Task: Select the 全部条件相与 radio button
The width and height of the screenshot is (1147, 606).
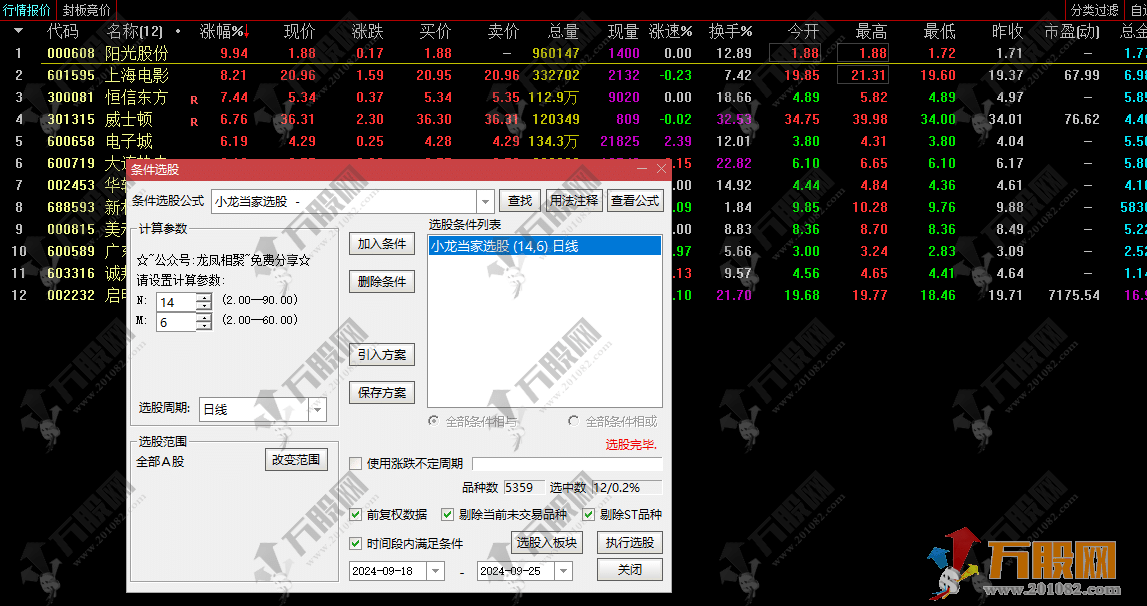Action: click(x=434, y=421)
